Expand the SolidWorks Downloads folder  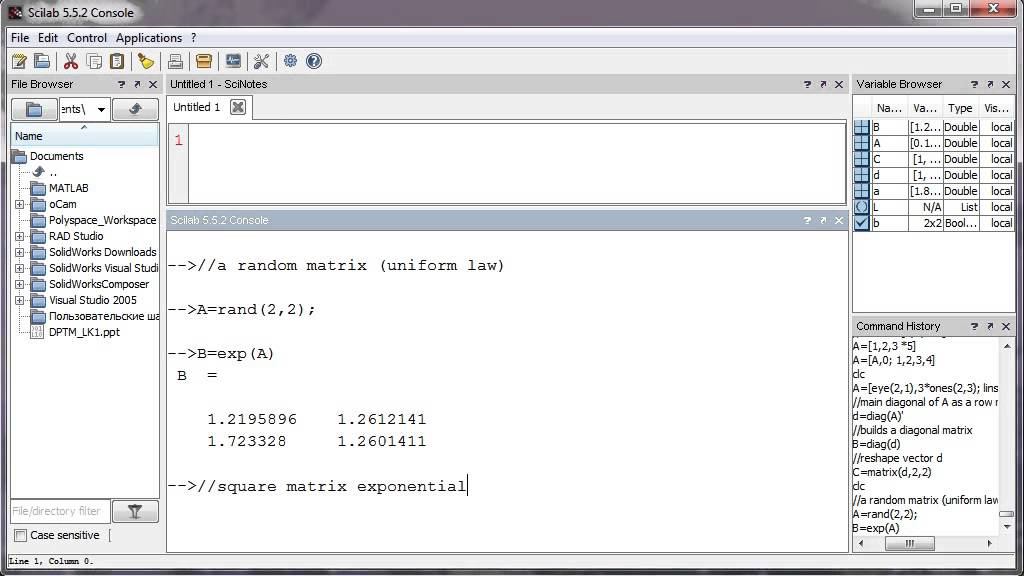[20, 252]
